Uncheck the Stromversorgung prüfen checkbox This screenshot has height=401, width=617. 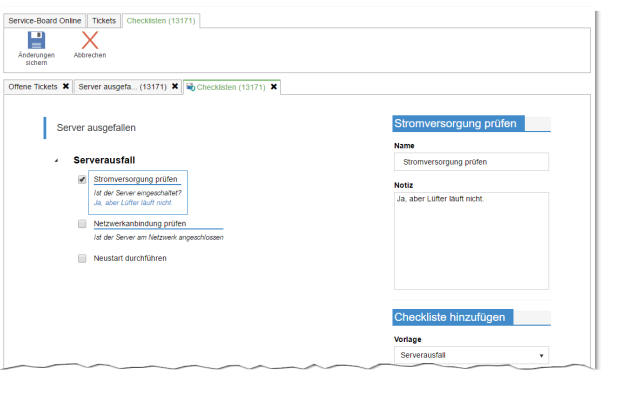82,180
